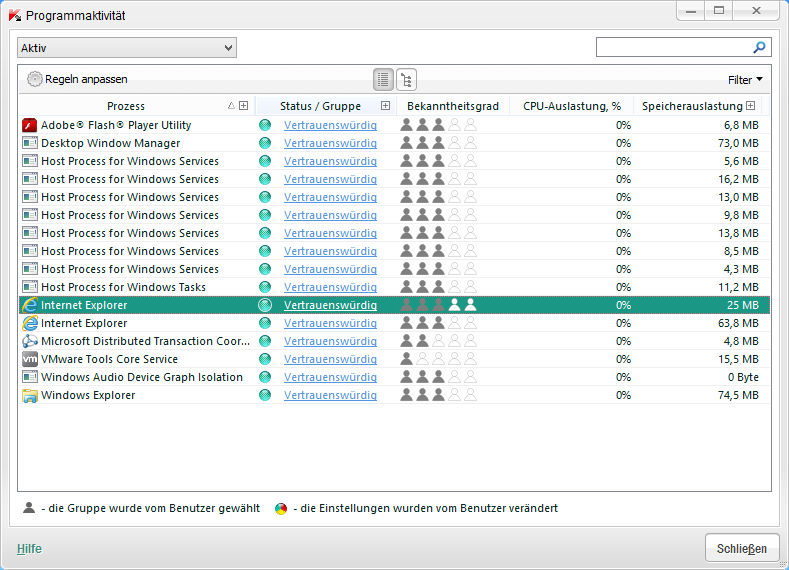Expand the Prozess column plus box
The image size is (789, 570).
244,106
